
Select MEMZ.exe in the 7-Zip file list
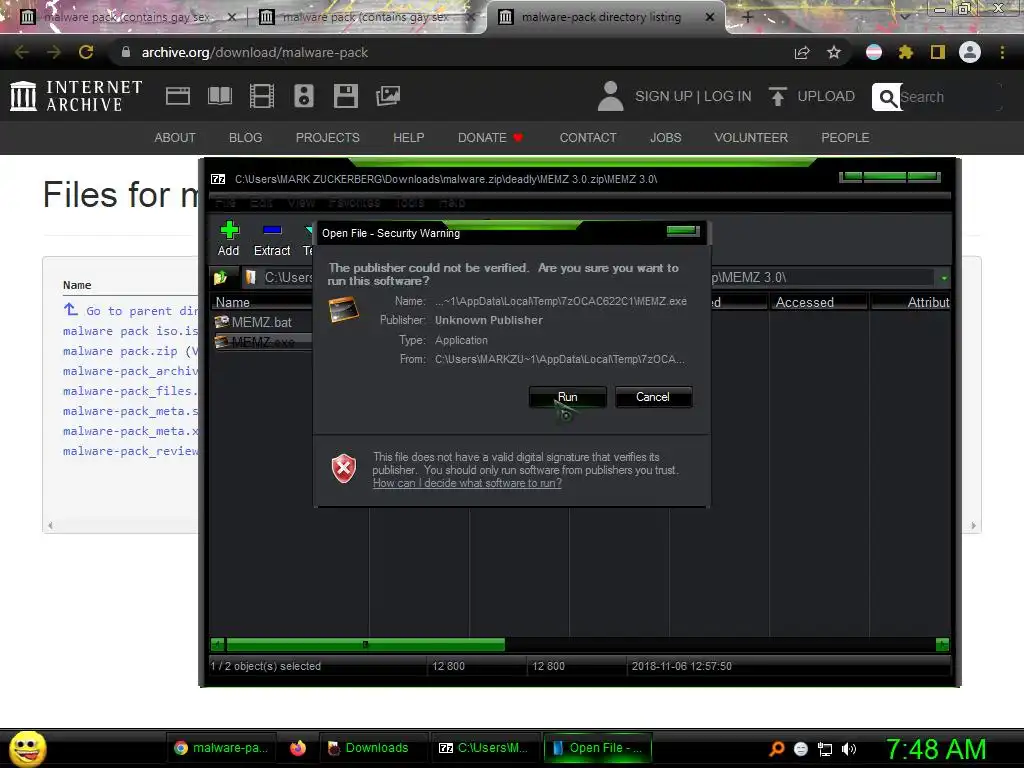coord(261,342)
